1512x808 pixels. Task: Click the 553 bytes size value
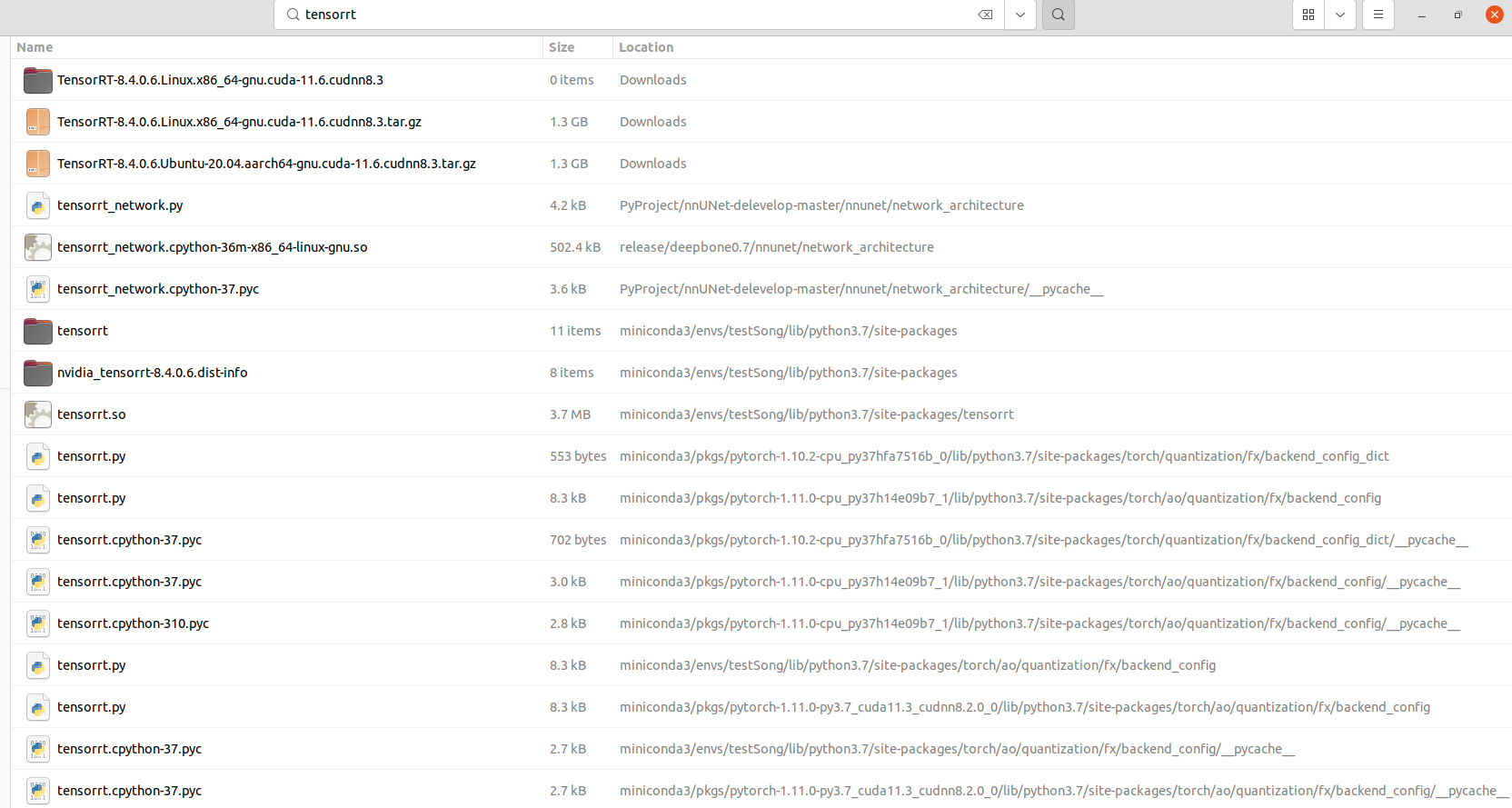click(x=578, y=456)
